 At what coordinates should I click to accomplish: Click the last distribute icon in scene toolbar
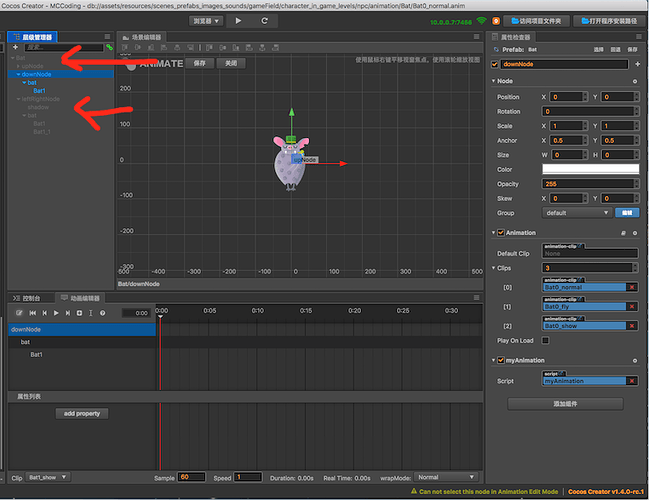click(275, 48)
